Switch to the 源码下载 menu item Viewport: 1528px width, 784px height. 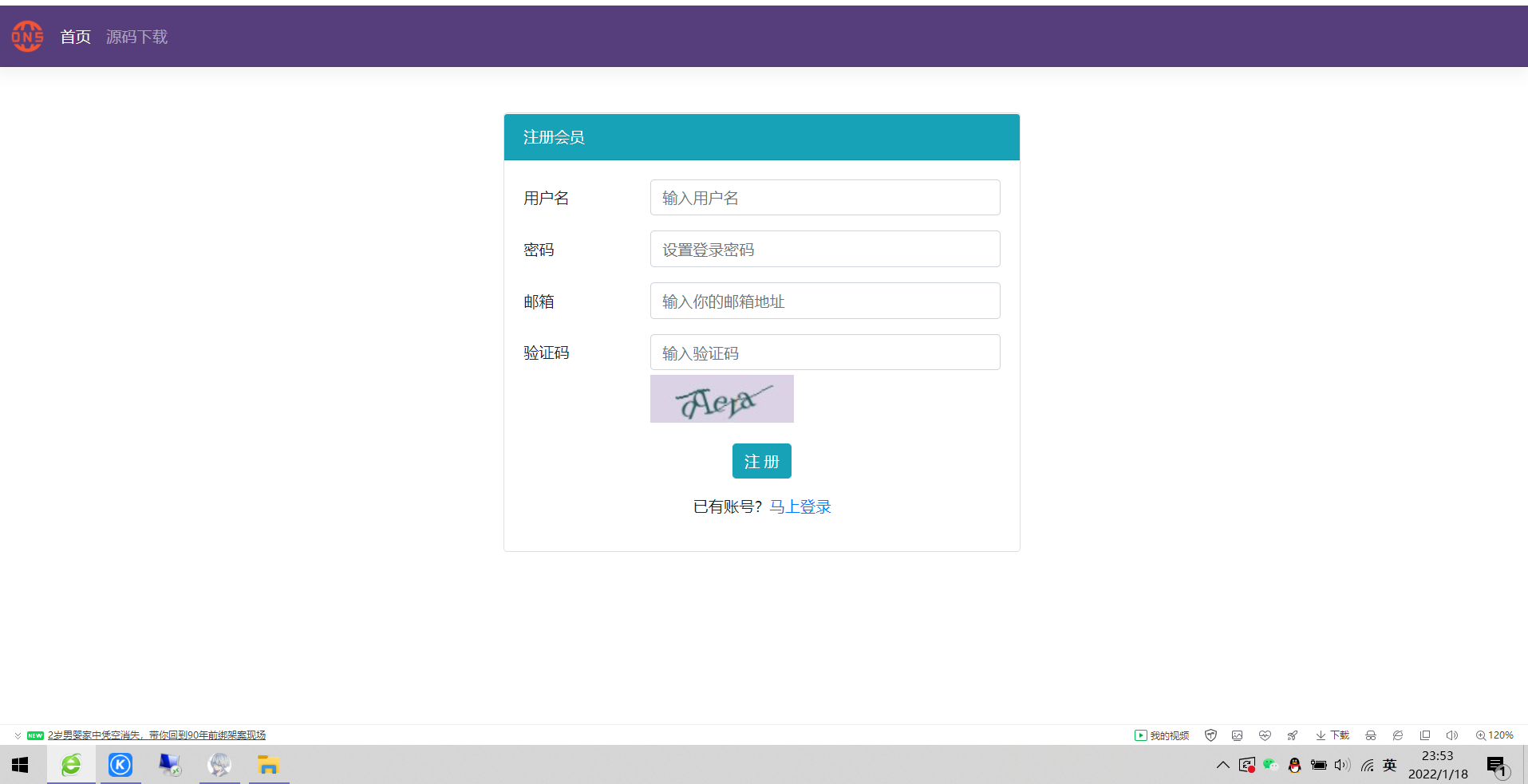(136, 37)
